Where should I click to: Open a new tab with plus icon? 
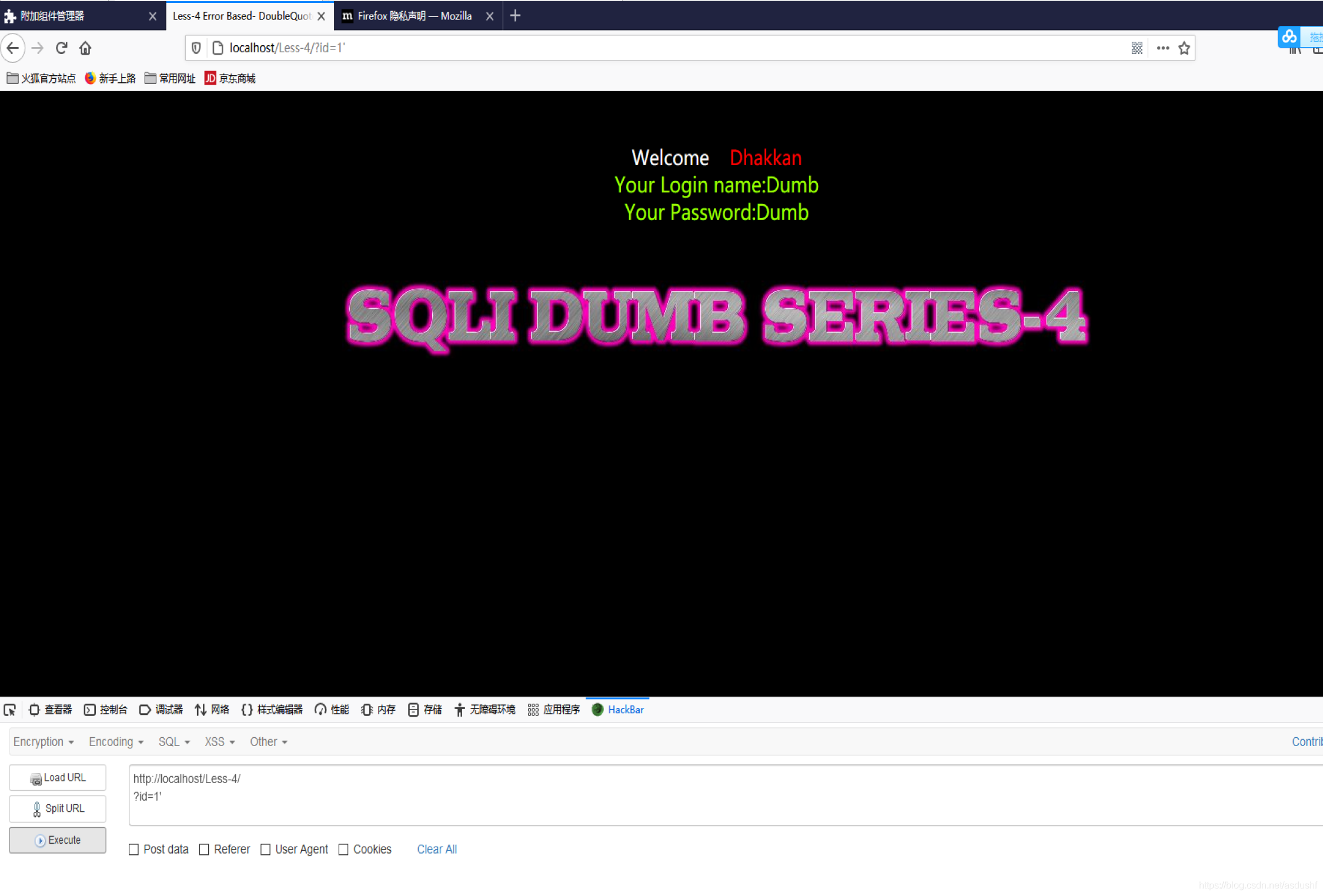pyautogui.click(x=515, y=16)
